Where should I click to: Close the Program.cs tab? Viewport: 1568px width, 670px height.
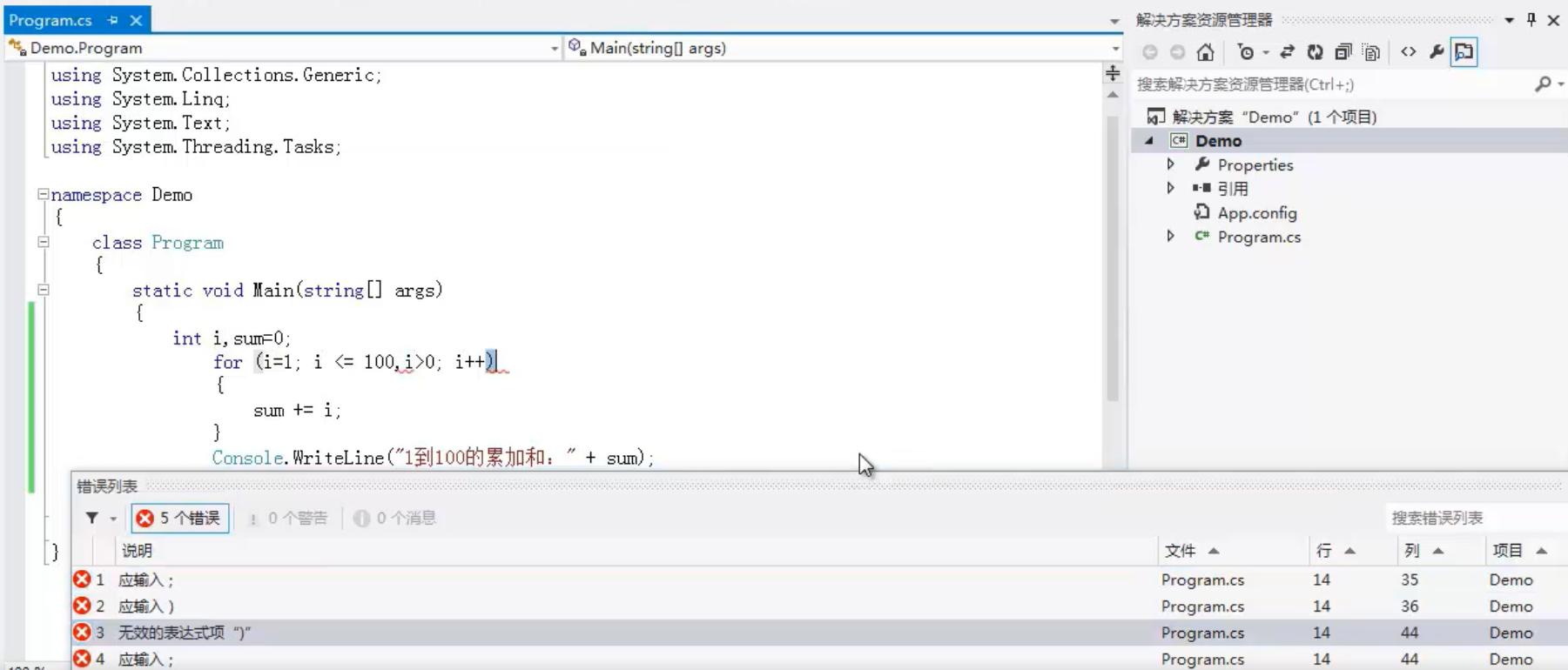tap(136, 19)
